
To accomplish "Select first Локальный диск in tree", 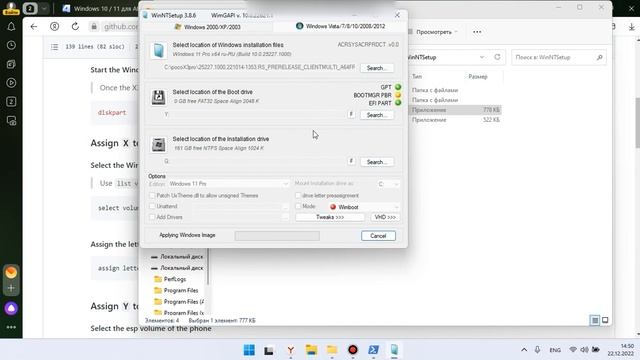I will [177, 257].
